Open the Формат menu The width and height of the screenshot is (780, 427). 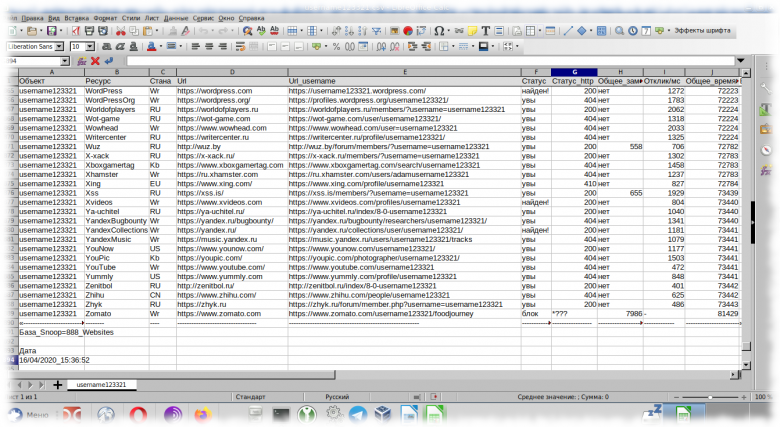coord(105,18)
